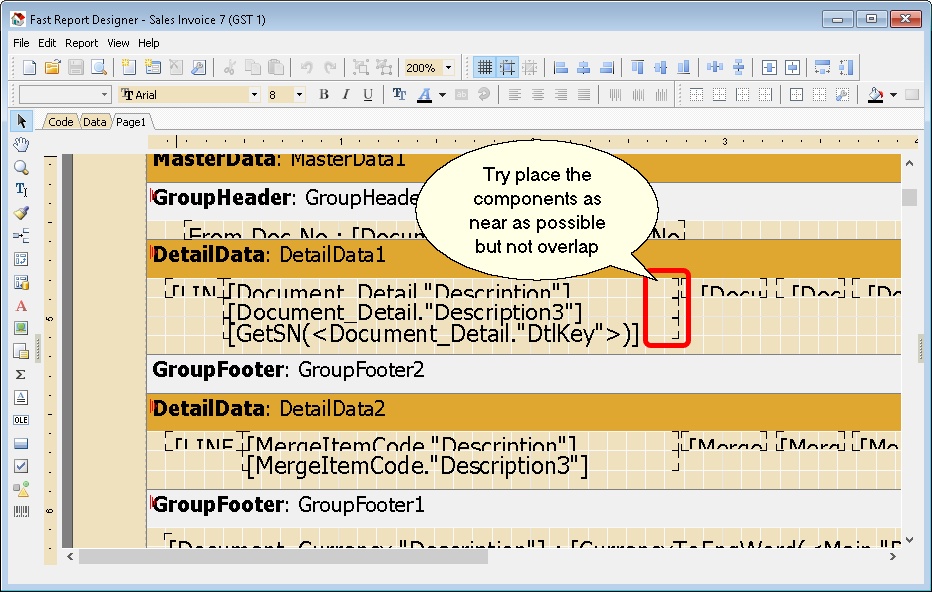Open the Arial font name dropdown
Screen dimensions: 932x592
(253, 94)
